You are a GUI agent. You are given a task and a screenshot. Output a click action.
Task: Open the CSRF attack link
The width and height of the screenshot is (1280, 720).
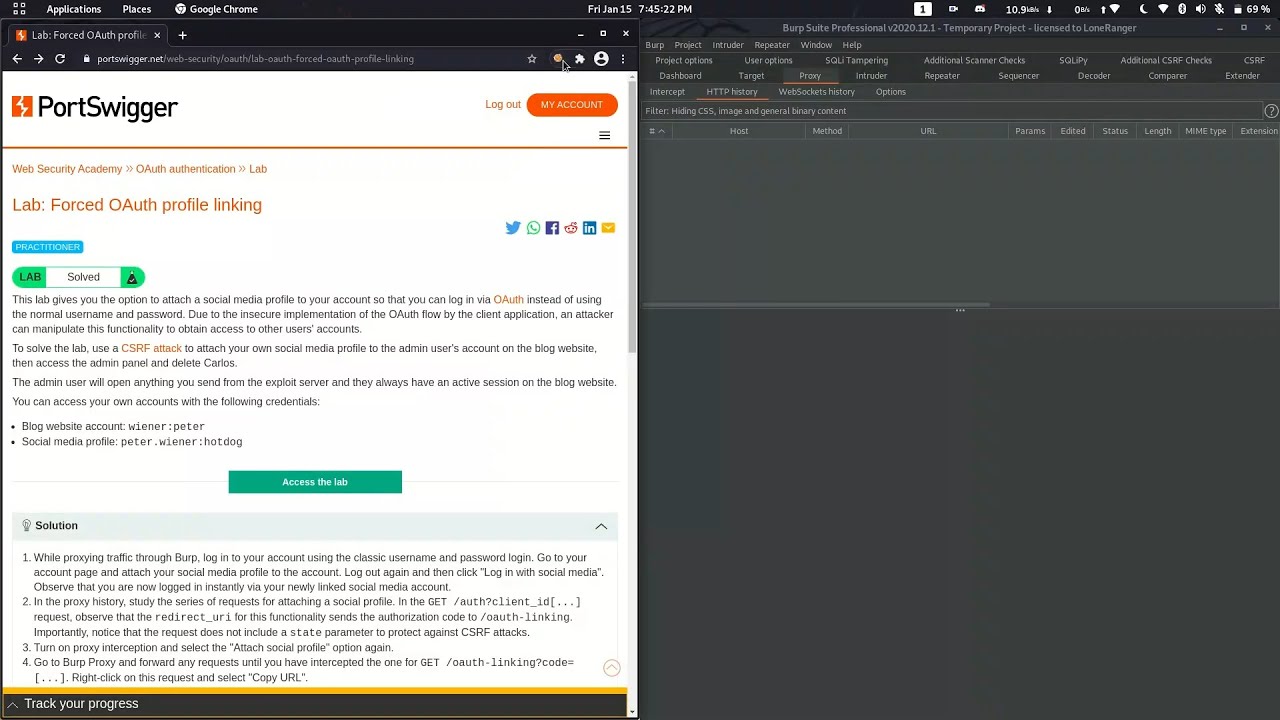point(151,349)
